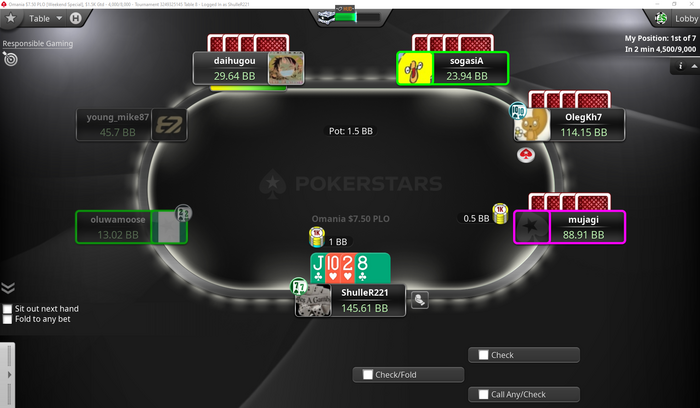Click the chat bubble icon near ShulleR221
This screenshot has width=700, height=408.
point(420,300)
